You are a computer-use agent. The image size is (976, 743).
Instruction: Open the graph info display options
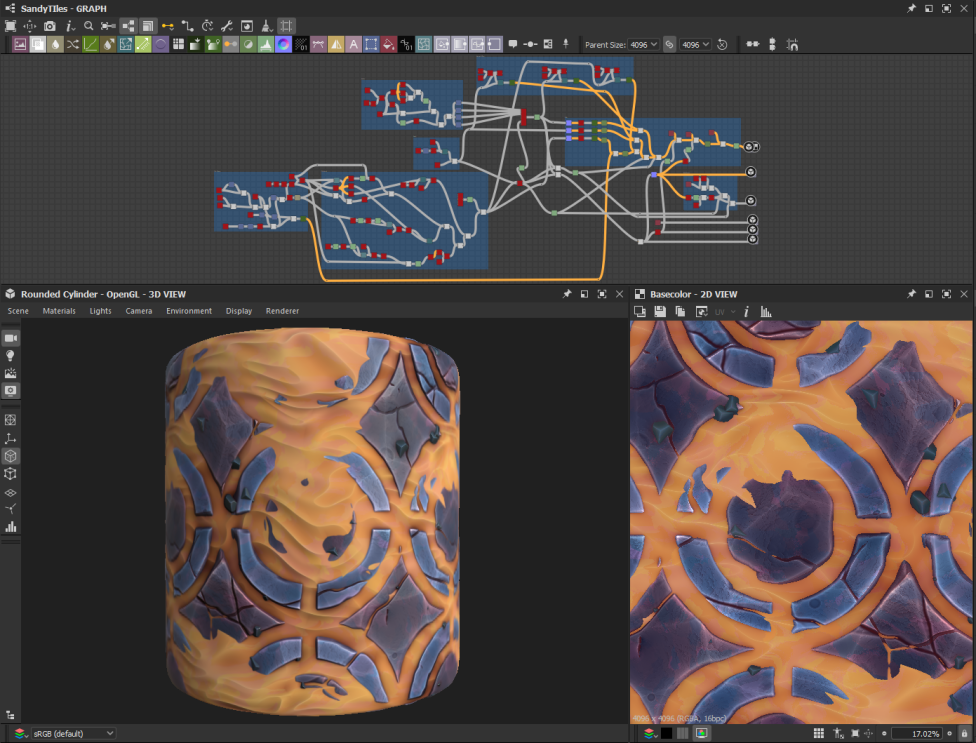70,26
